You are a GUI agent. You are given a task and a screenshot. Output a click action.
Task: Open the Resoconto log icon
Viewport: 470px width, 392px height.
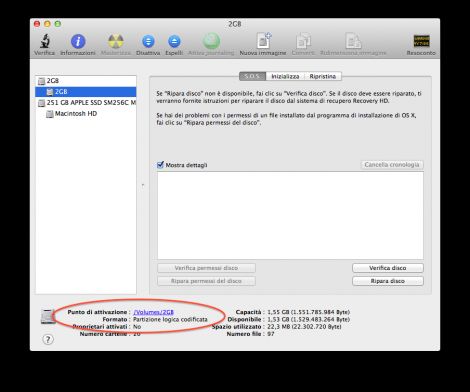point(421,41)
